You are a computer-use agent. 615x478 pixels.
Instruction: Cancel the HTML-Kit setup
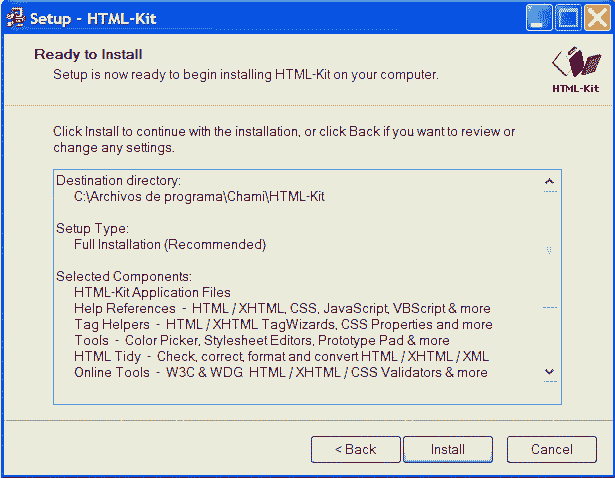pos(552,449)
